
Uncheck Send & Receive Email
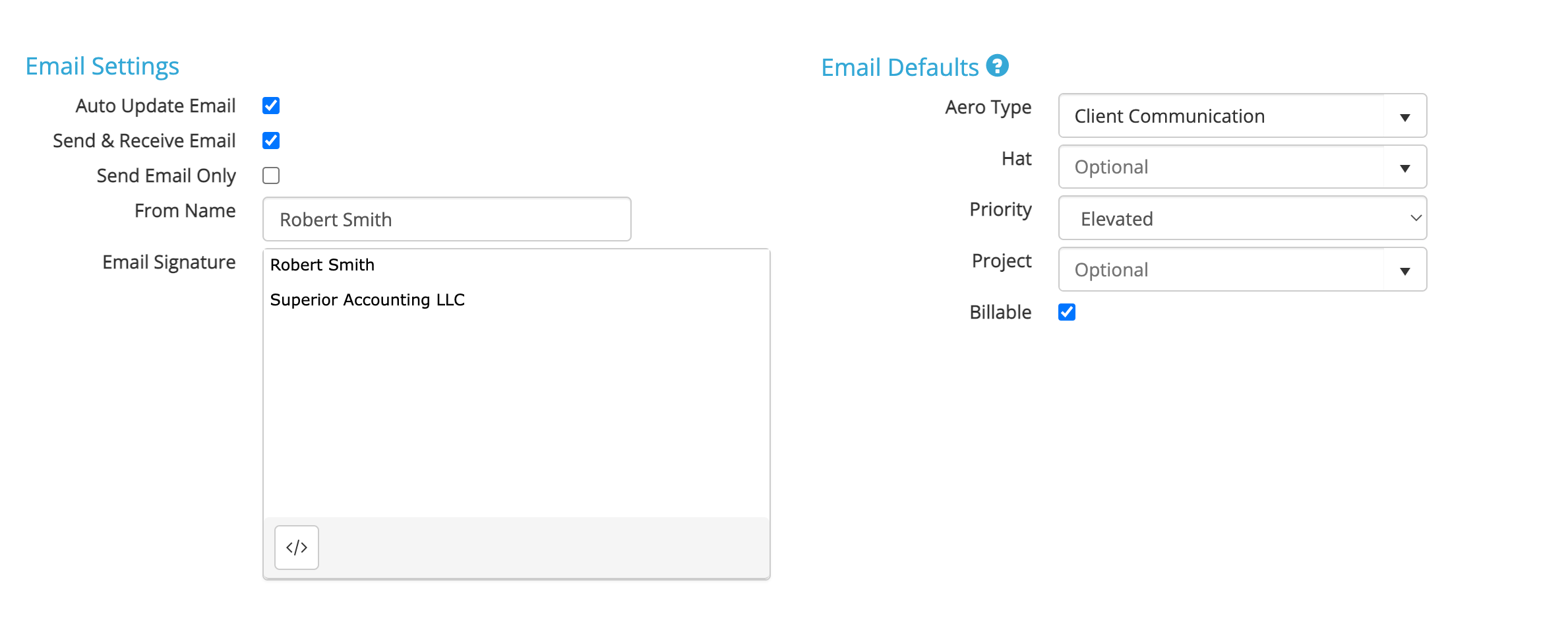pyautogui.click(x=270, y=140)
